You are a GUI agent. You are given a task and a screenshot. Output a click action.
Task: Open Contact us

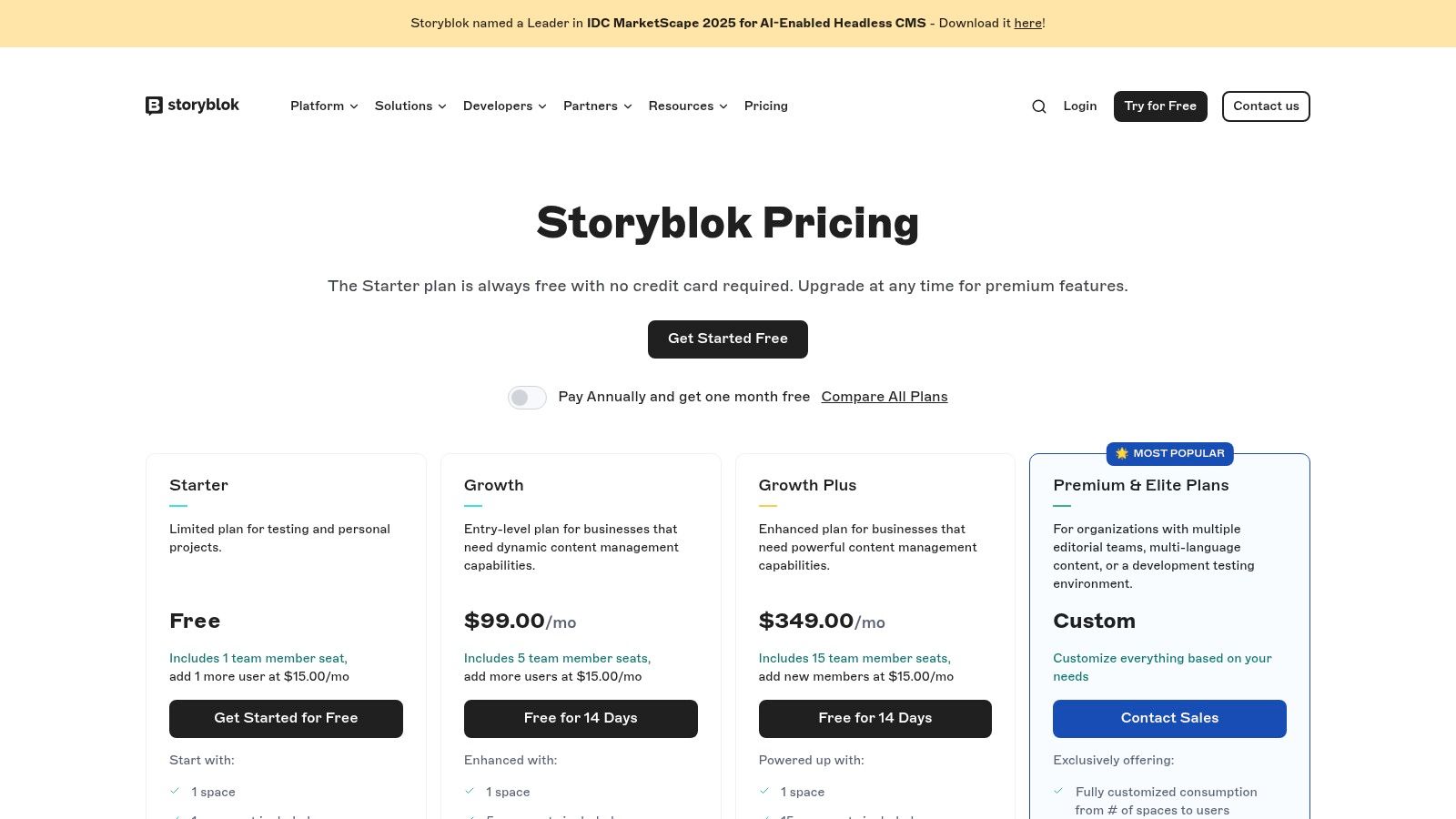click(1266, 106)
